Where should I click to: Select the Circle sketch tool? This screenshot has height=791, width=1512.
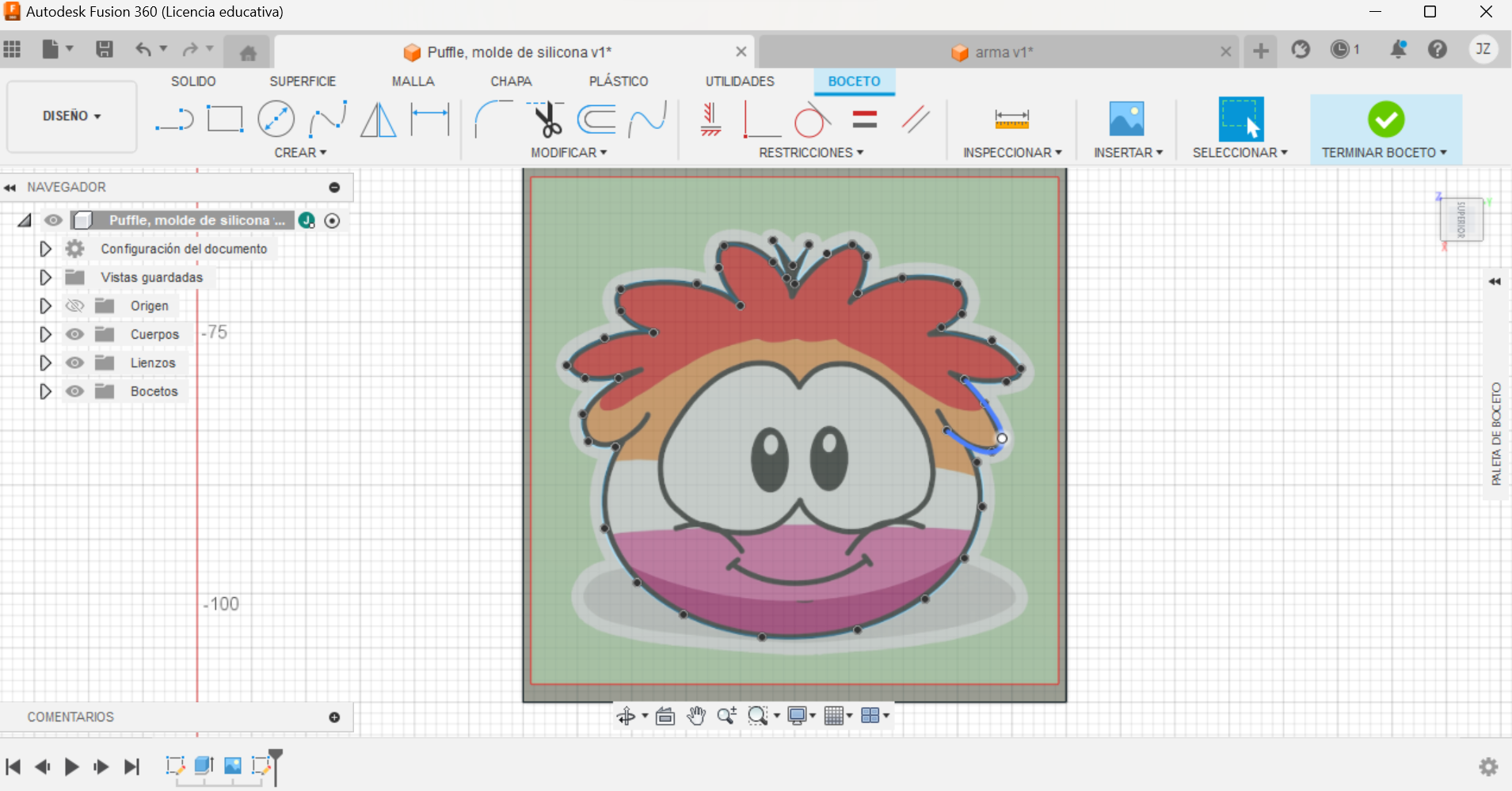click(276, 120)
